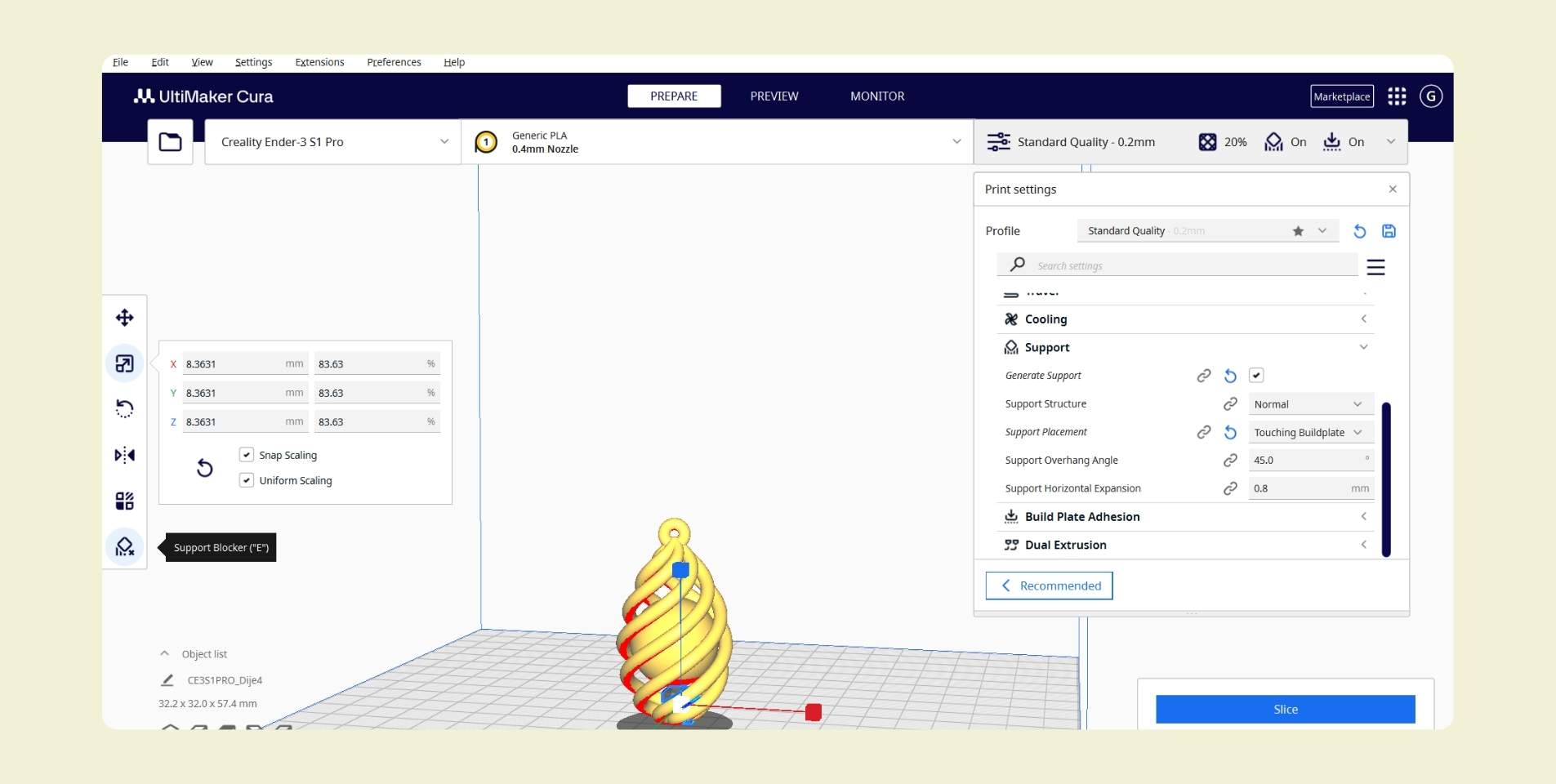
Task: Collapse the Support settings section
Action: click(x=1185, y=347)
